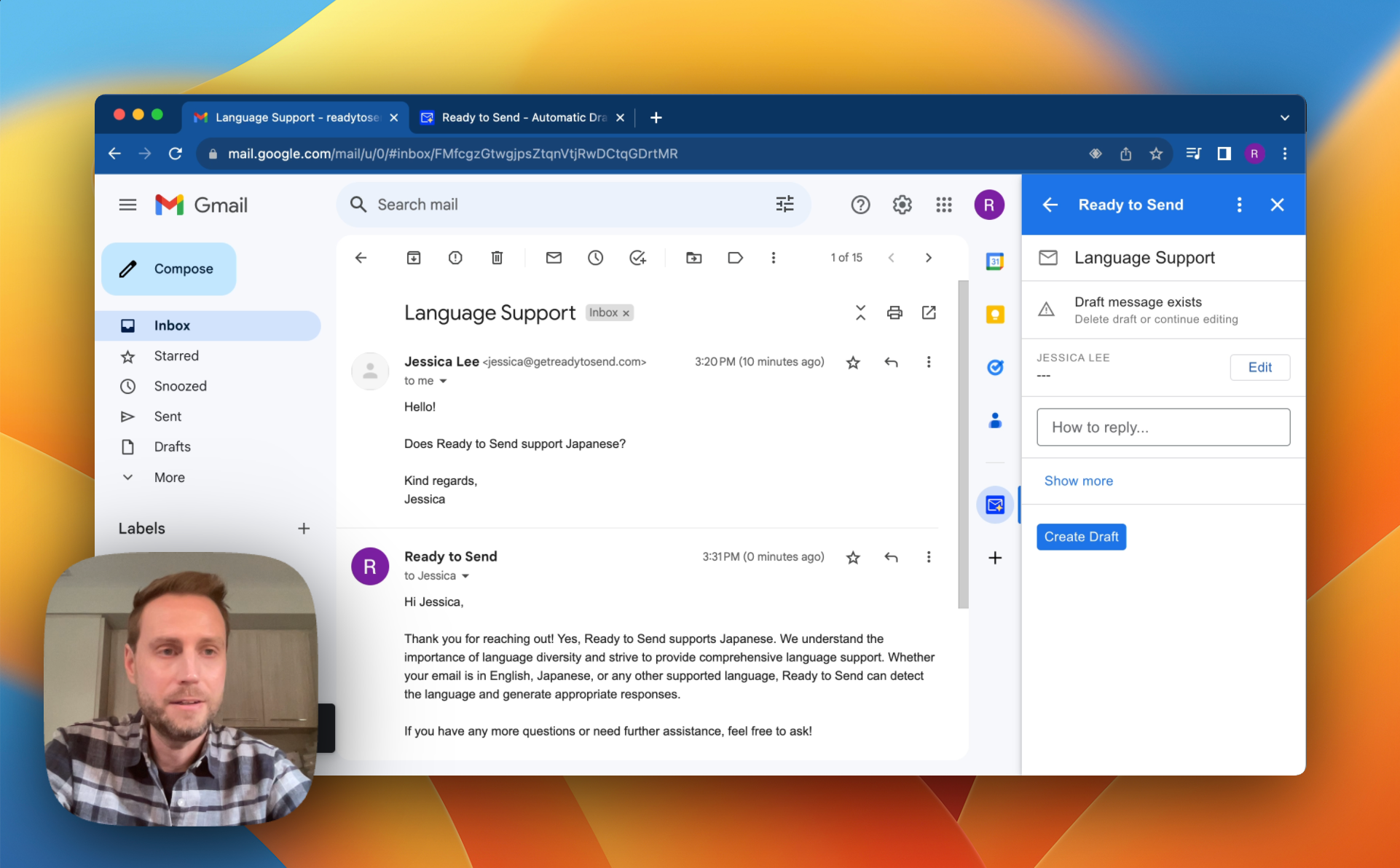Screen dimensions: 1400x868
Task: Reply to the Ready to Send message
Action: [891, 557]
